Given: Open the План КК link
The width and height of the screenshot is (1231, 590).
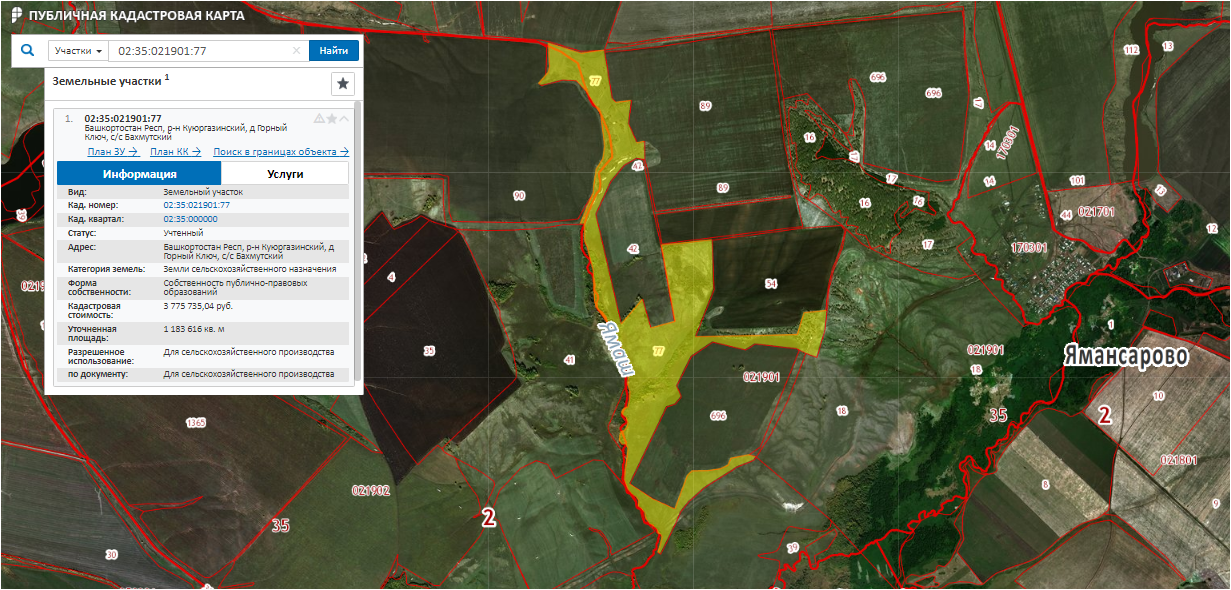Looking at the screenshot, I should [175, 152].
